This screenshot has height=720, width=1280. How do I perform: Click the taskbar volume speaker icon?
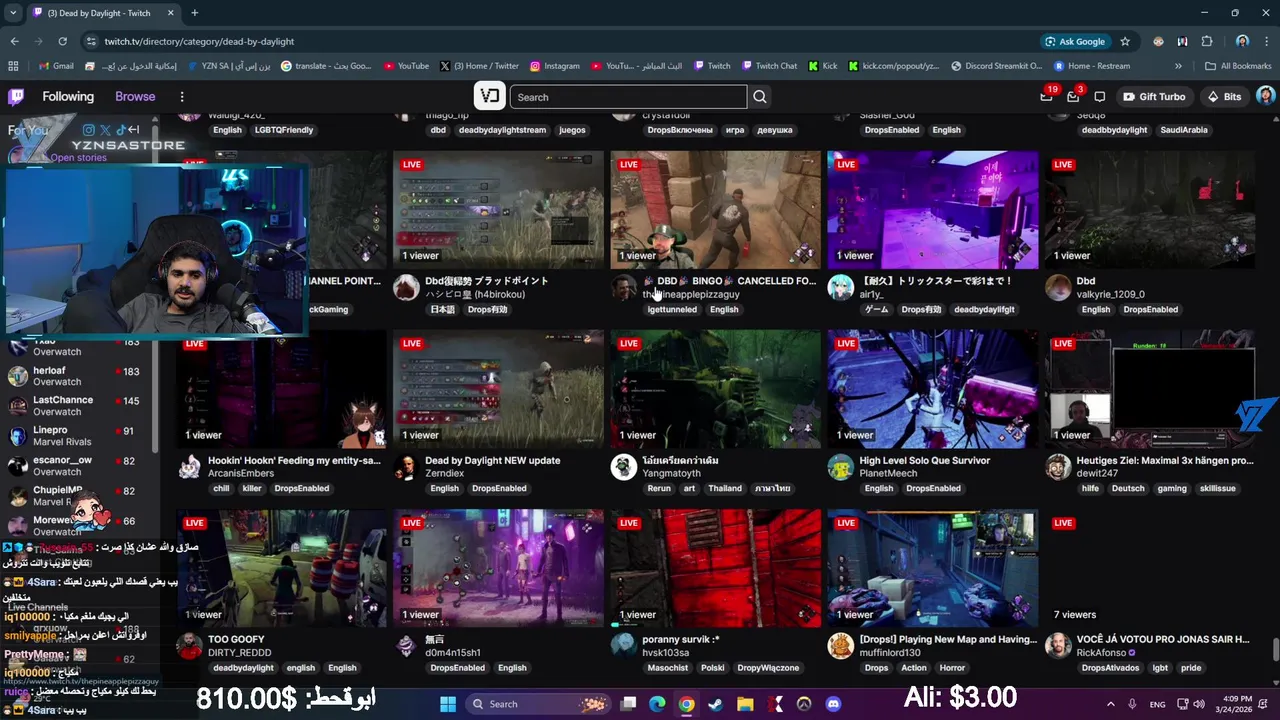(1199, 704)
